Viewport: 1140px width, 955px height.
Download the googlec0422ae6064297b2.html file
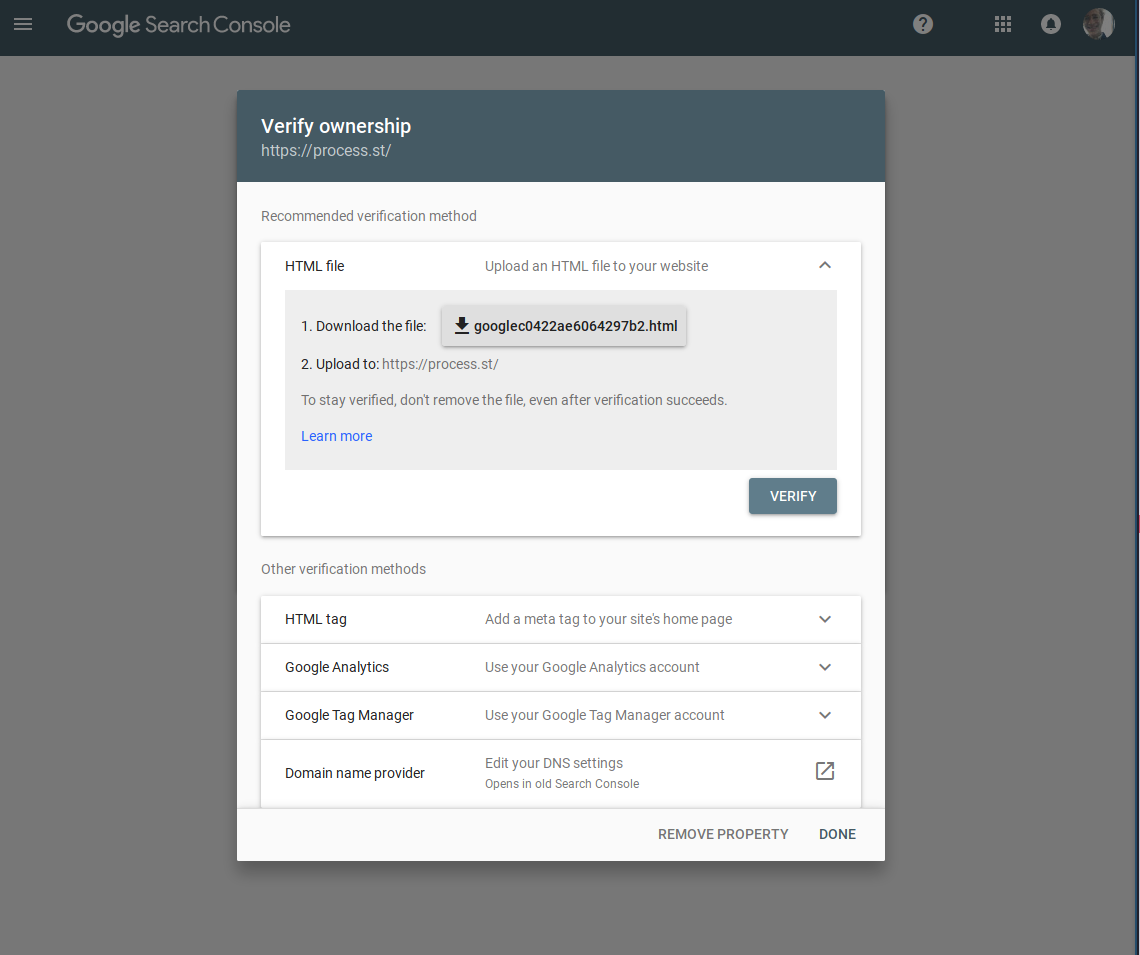pos(564,326)
